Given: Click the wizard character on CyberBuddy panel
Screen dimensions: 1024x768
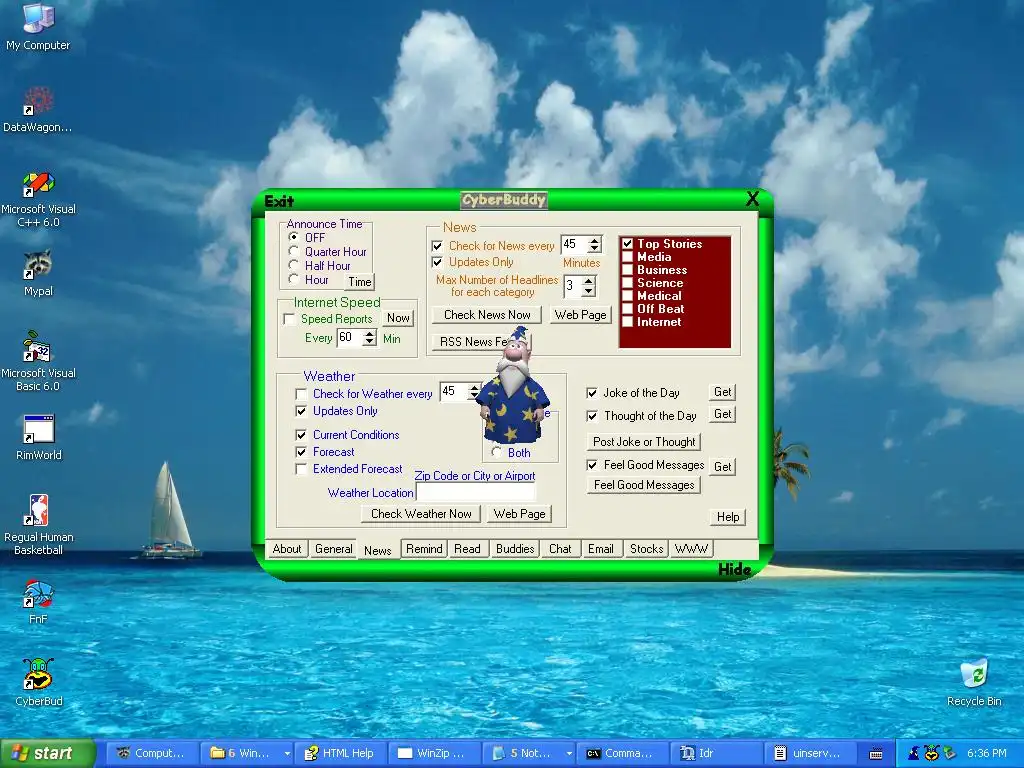Looking at the screenshot, I should [x=513, y=385].
